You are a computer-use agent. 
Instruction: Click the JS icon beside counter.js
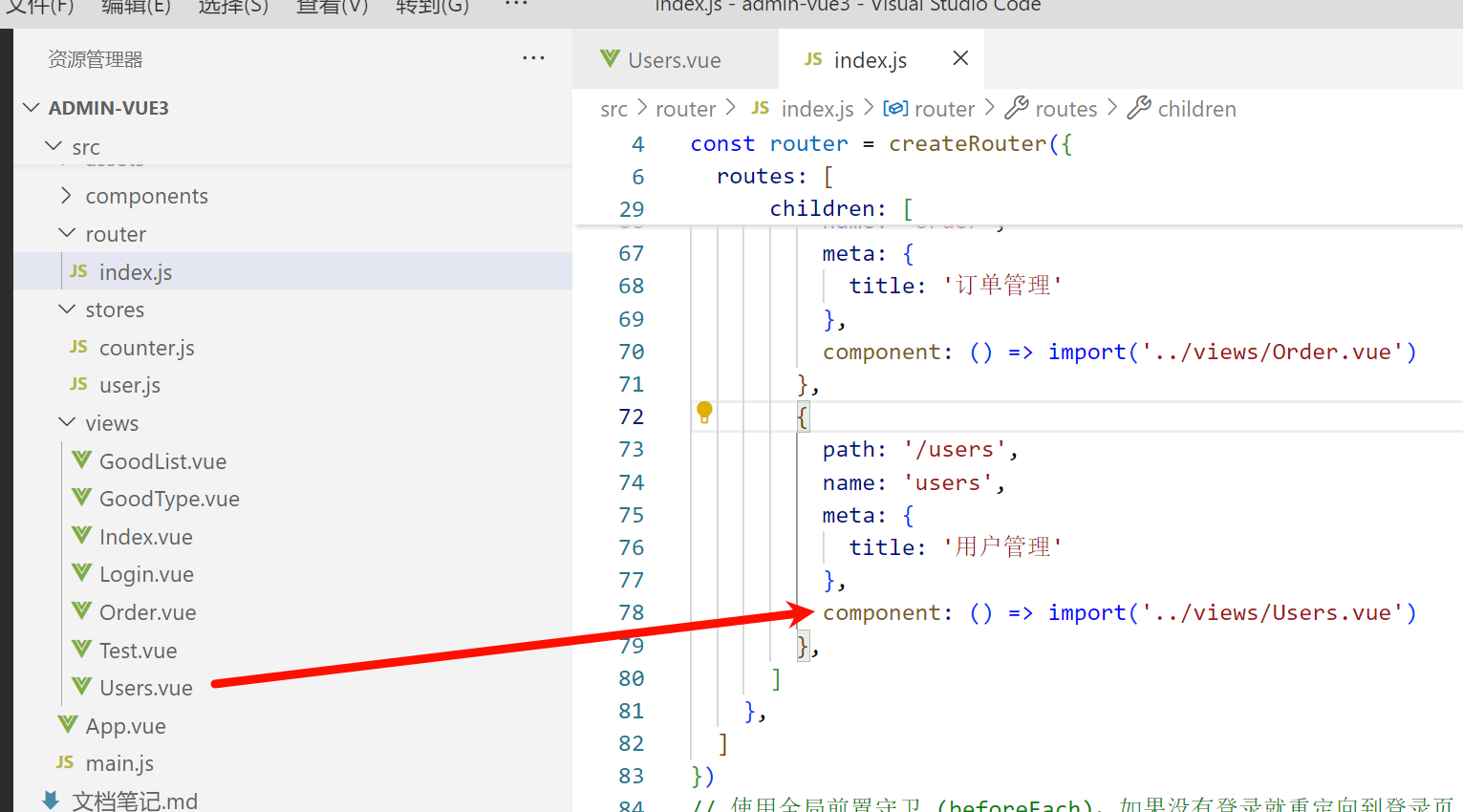tap(79, 347)
